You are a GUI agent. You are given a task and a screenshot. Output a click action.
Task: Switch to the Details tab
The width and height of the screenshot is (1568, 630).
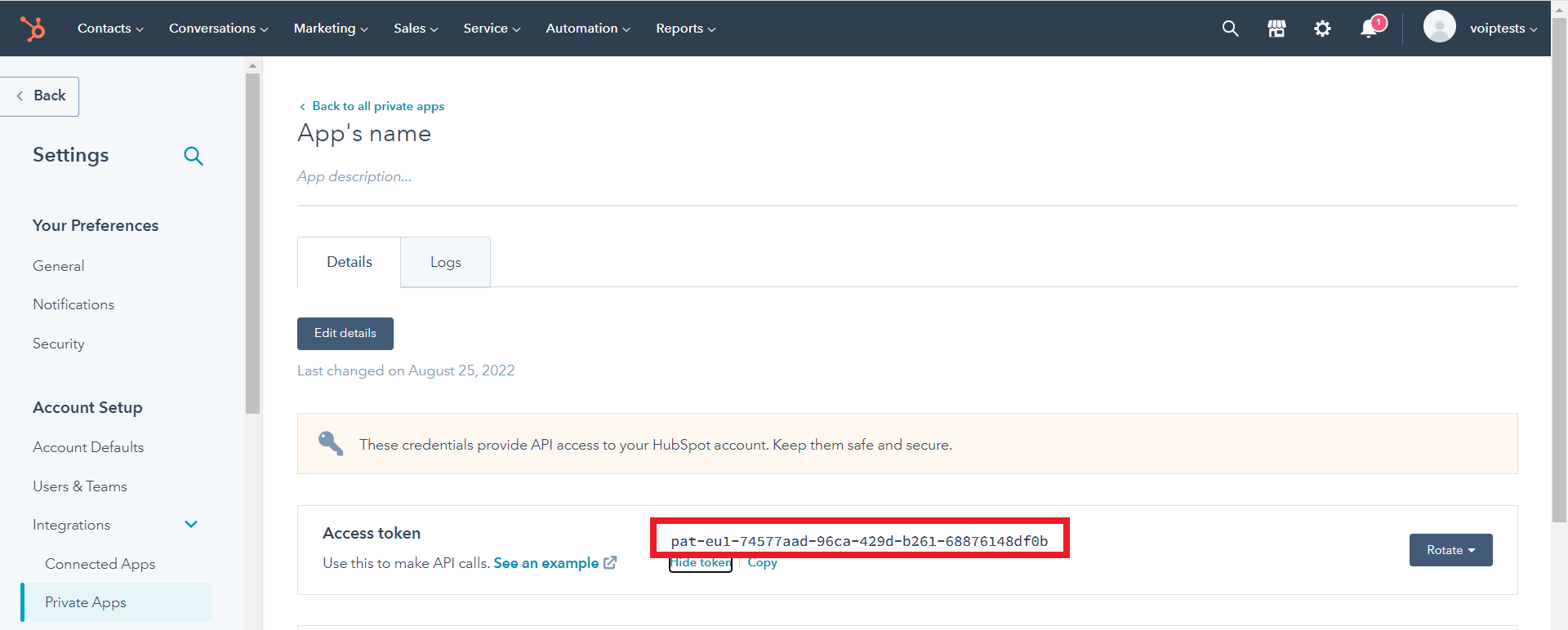click(x=349, y=262)
